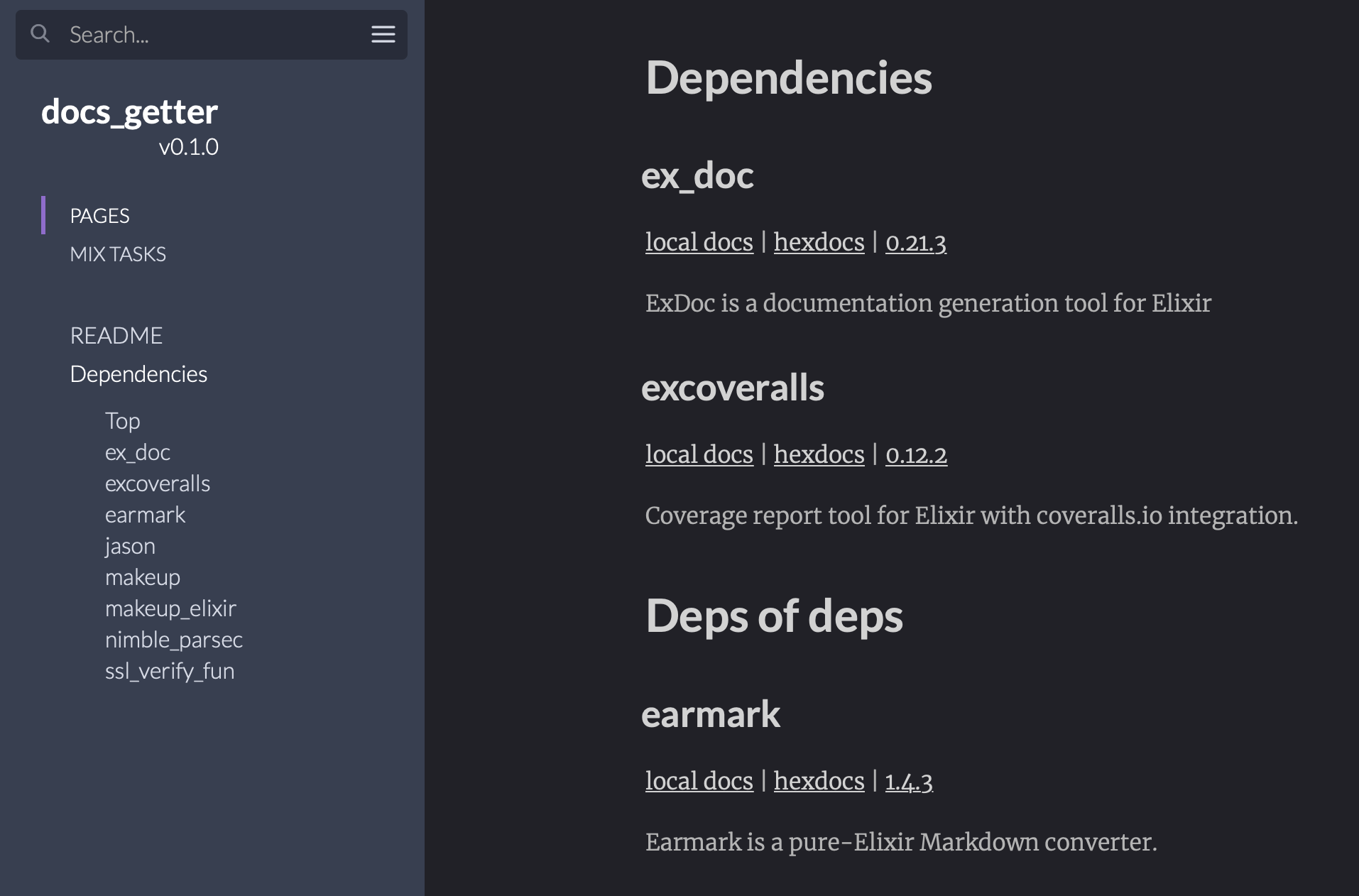Open hexdocs for ex_doc

[x=818, y=242]
